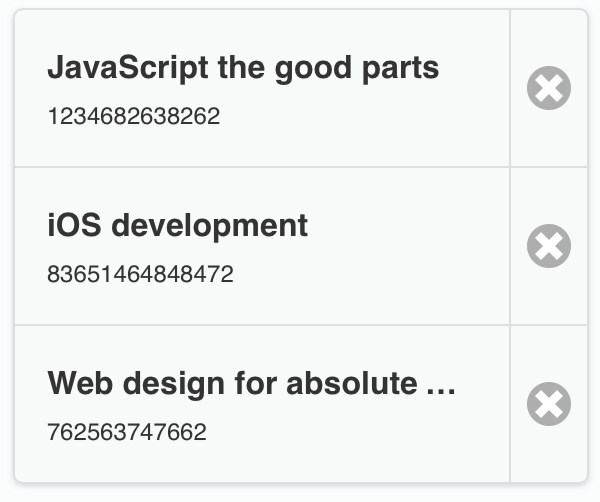Delete the Web design for absolute item
The height and width of the screenshot is (502, 600).
tap(549, 404)
